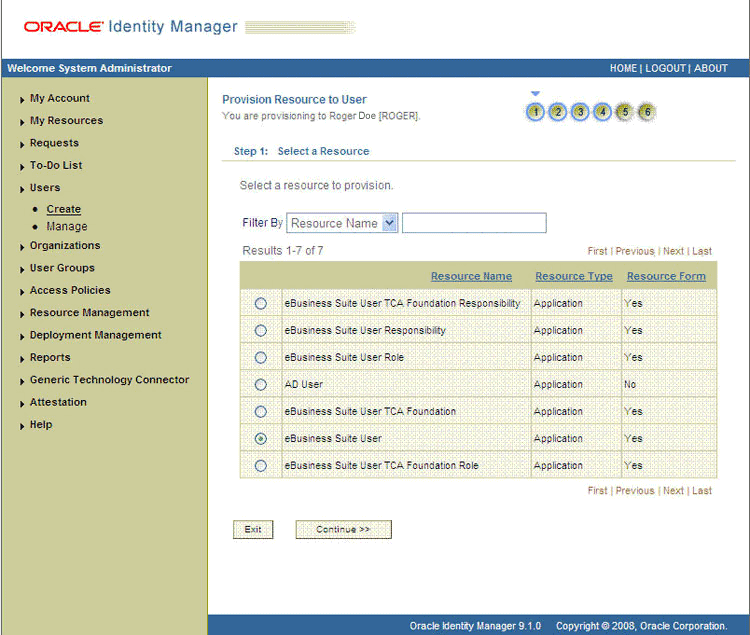Click step 1 wizard indicator circle

coord(535,112)
